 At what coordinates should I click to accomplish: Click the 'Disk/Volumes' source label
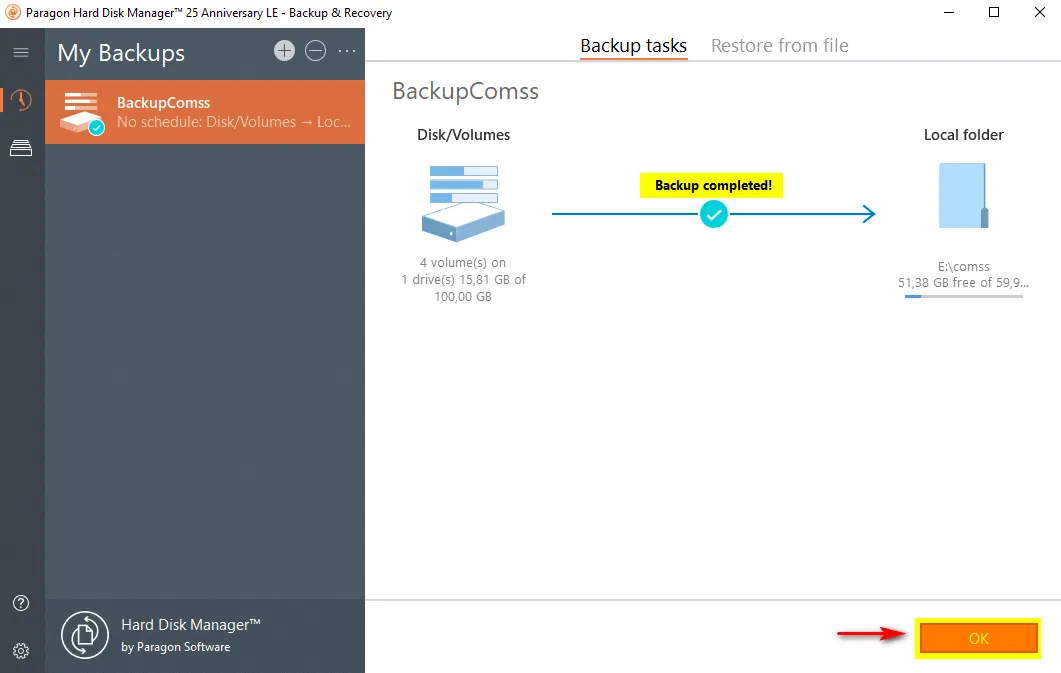pyautogui.click(x=464, y=135)
